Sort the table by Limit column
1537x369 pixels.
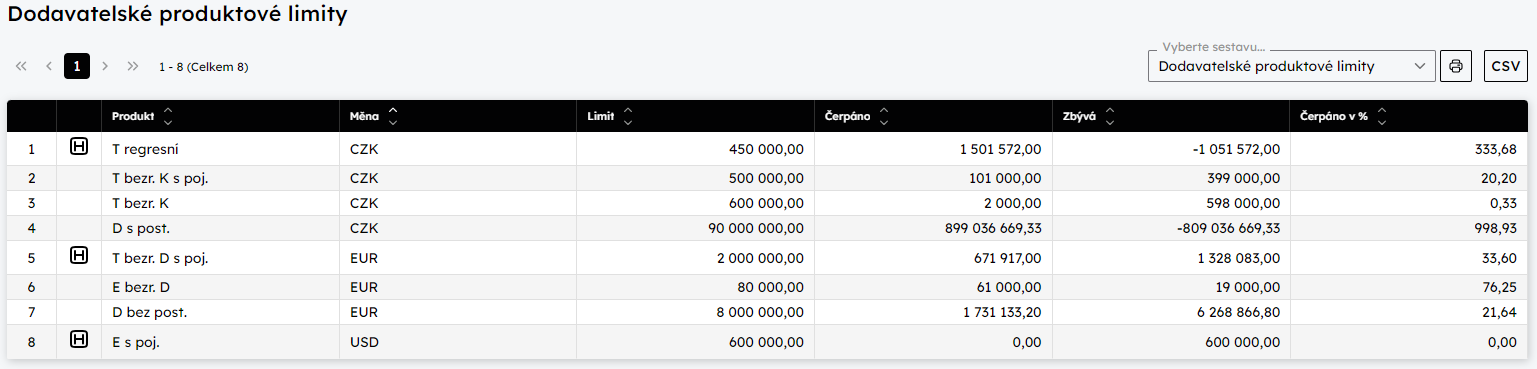point(611,116)
